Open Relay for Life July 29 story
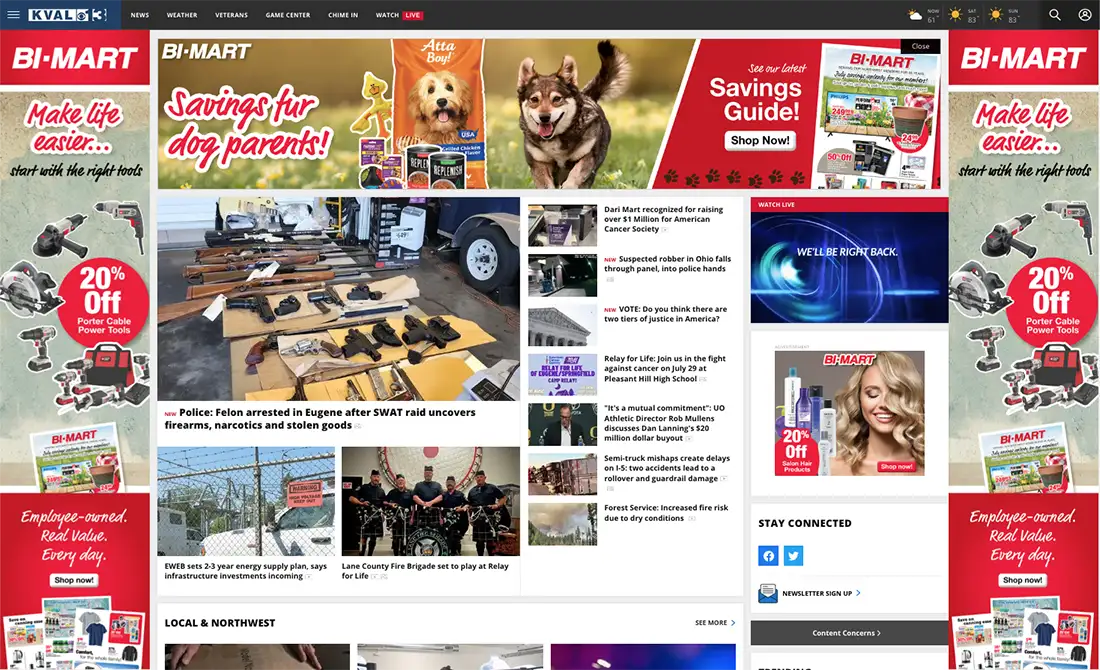 pyautogui.click(x=665, y=368)
